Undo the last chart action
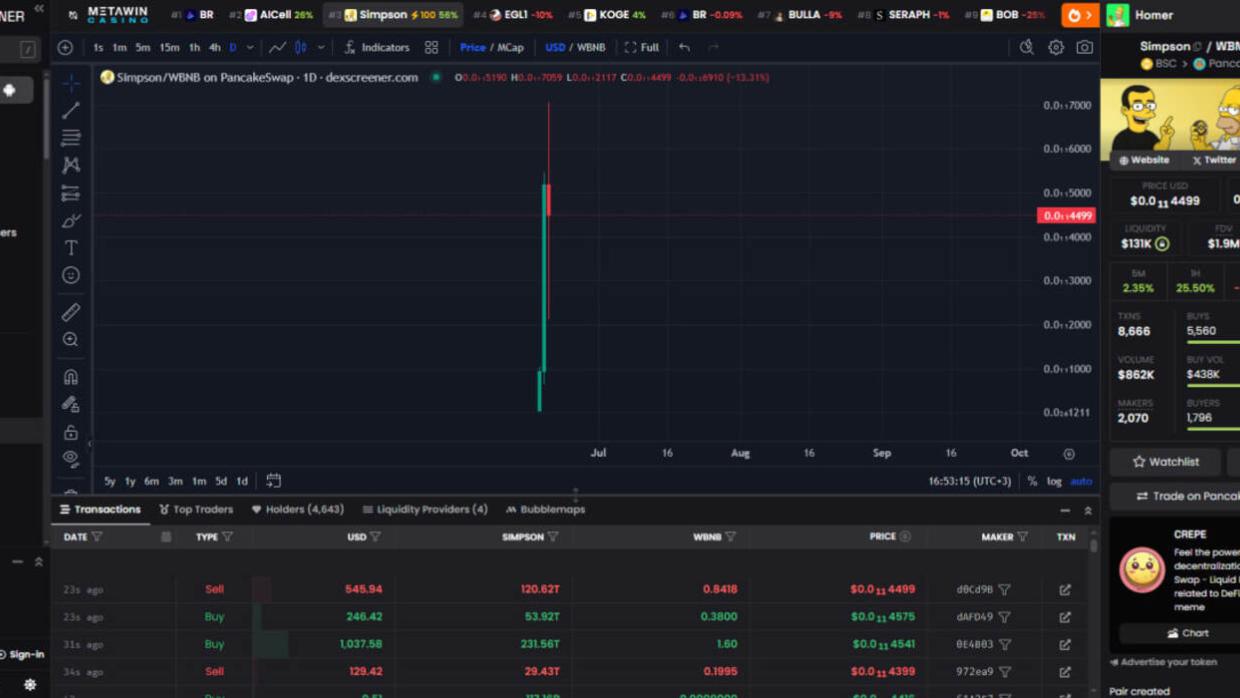The image size is (1240, 698). pos(684,47)
